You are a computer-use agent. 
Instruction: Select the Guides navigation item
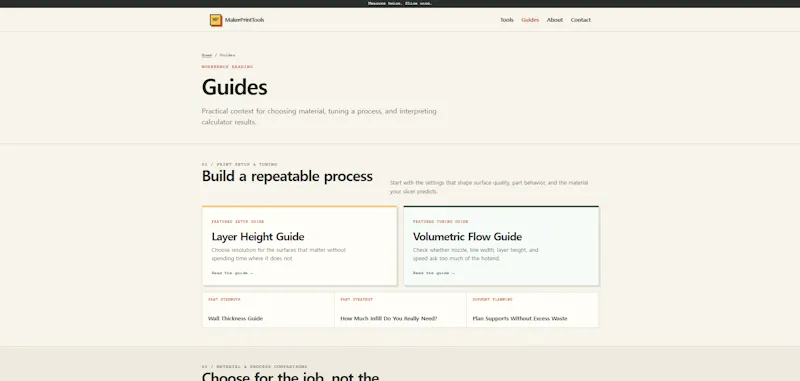point(530,20)
